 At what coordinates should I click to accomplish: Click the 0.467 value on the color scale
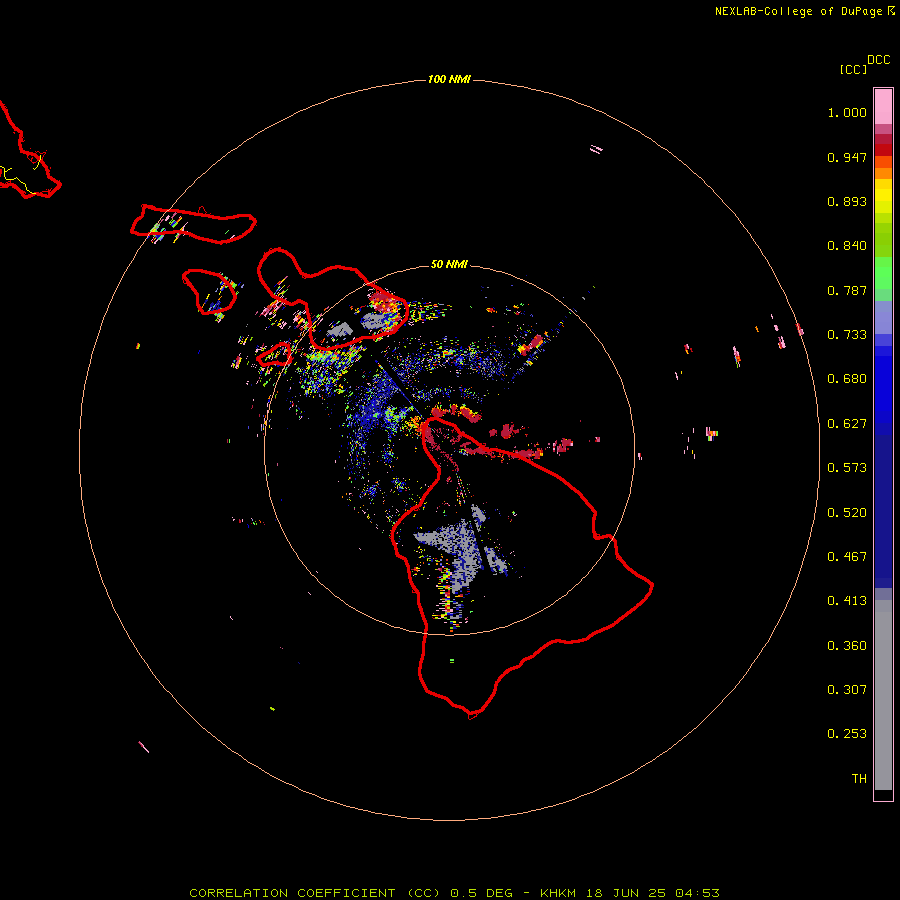tap(847, 557)
